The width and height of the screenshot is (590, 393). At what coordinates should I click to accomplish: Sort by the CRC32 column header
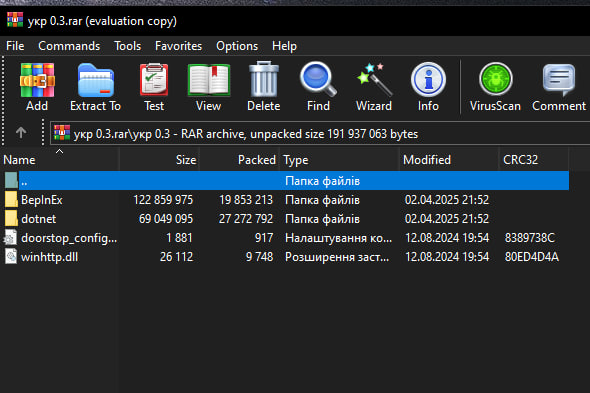click(534, 160)
